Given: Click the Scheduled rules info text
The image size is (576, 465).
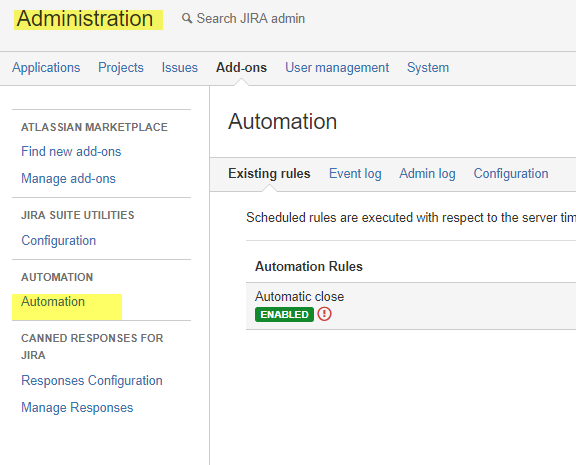Looking at the screenshot, I should click(411, 217).
